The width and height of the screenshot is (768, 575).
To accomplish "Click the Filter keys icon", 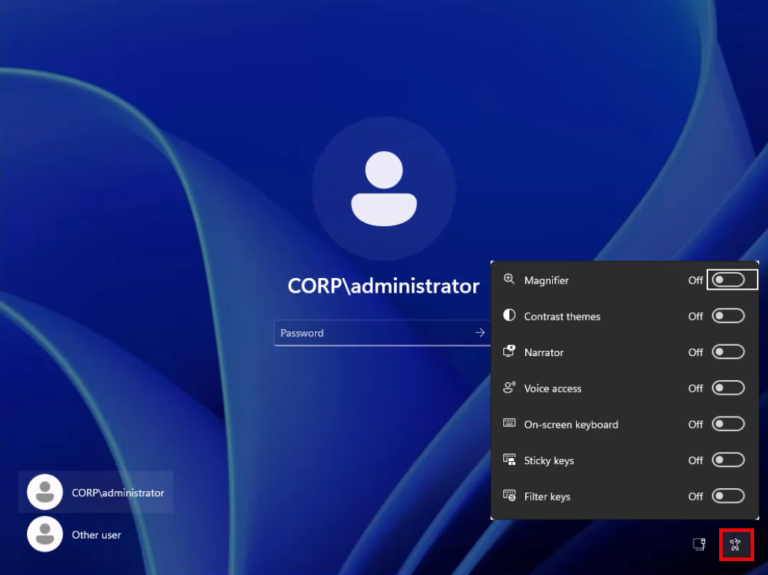I will coord(509,495).
